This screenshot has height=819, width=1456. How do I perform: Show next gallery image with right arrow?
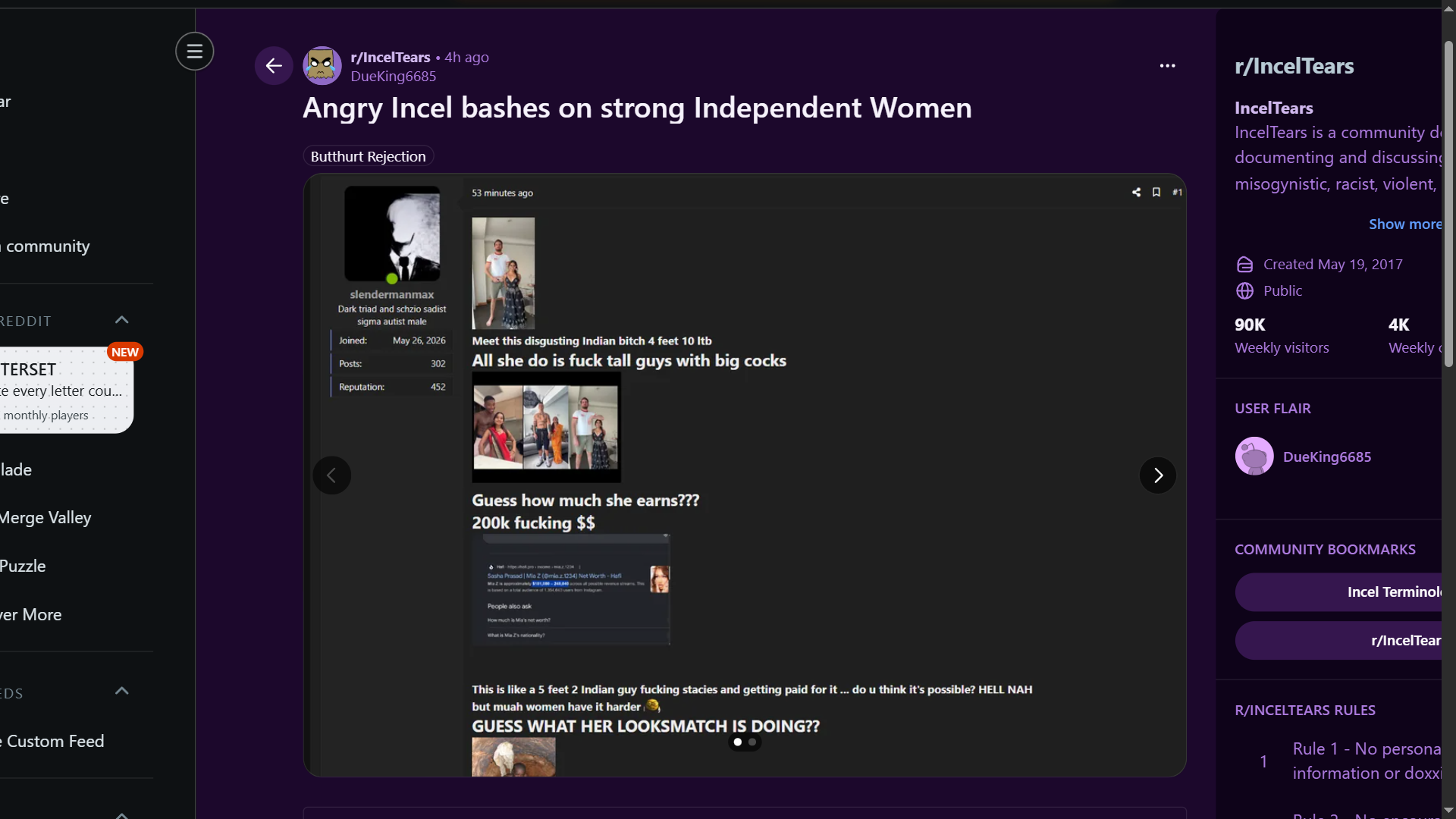click(x=1158, y=475)
